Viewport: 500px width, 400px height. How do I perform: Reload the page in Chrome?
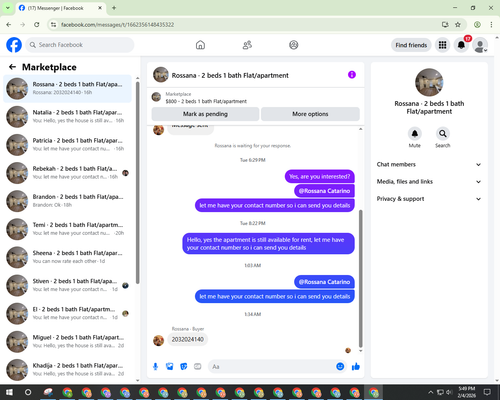(x=37, y=25)
